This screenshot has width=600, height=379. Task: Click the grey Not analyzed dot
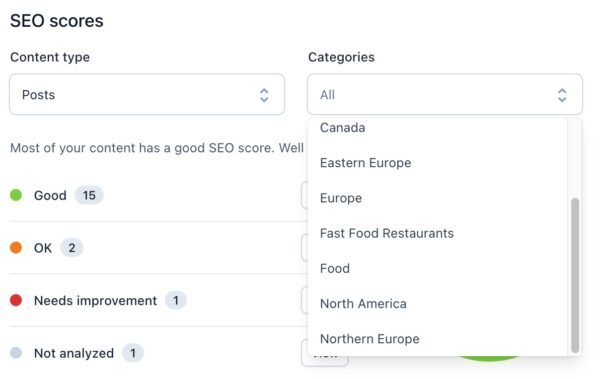click(x=16, y=353)
